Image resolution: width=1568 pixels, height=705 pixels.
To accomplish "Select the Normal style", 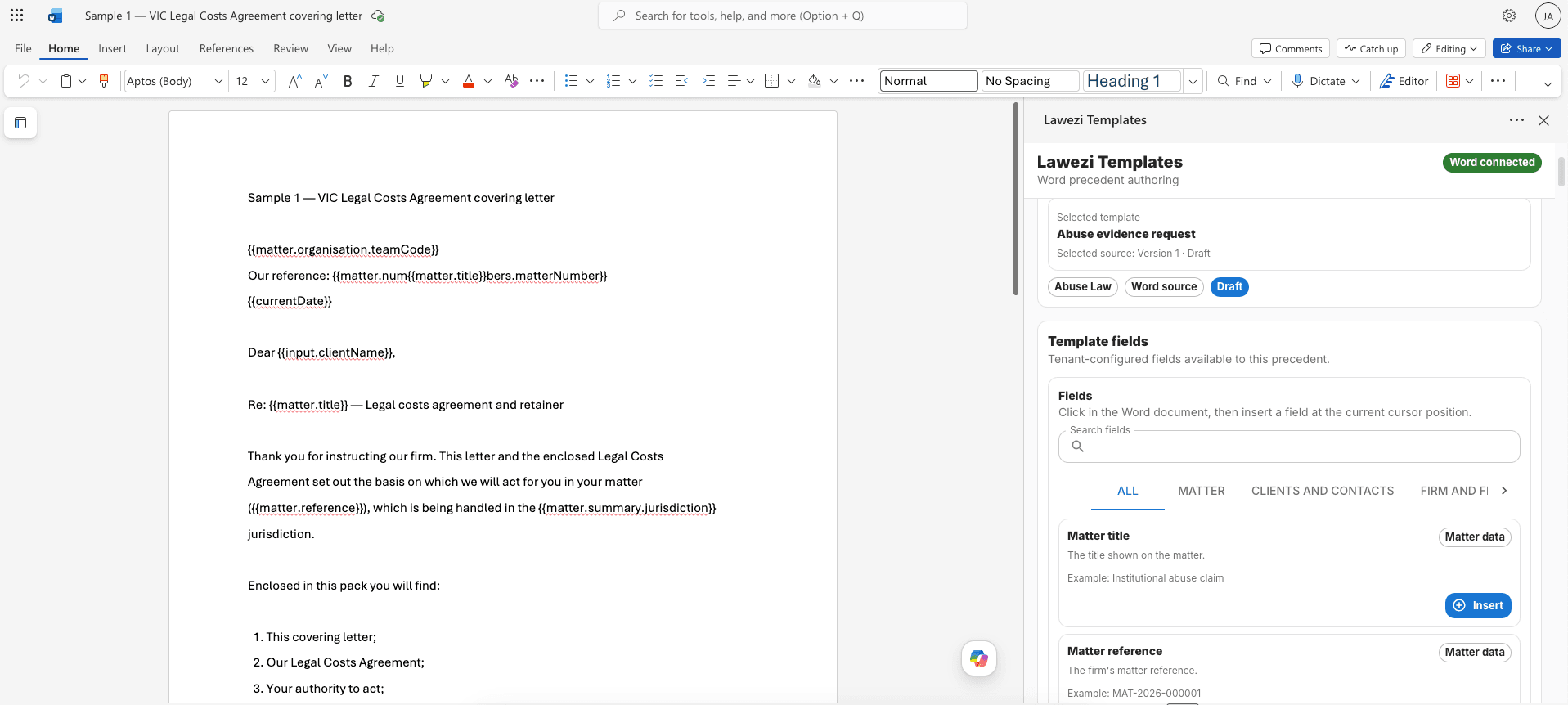I will coord(928,81).
